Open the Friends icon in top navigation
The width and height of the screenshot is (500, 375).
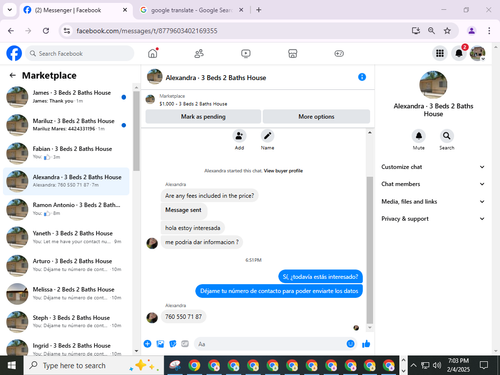[199, 53]
